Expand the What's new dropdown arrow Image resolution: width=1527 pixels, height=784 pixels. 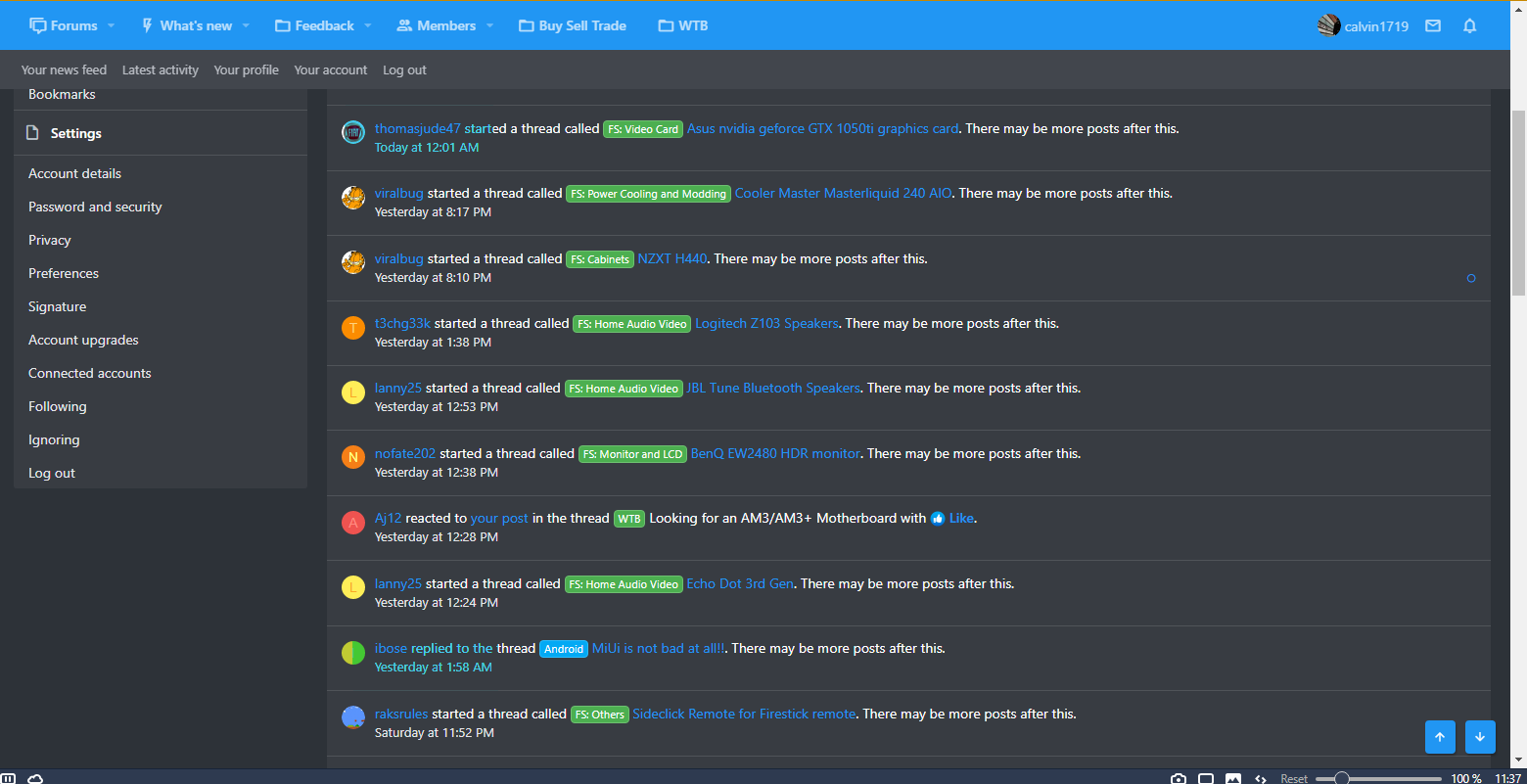click(x=246, y=26)
